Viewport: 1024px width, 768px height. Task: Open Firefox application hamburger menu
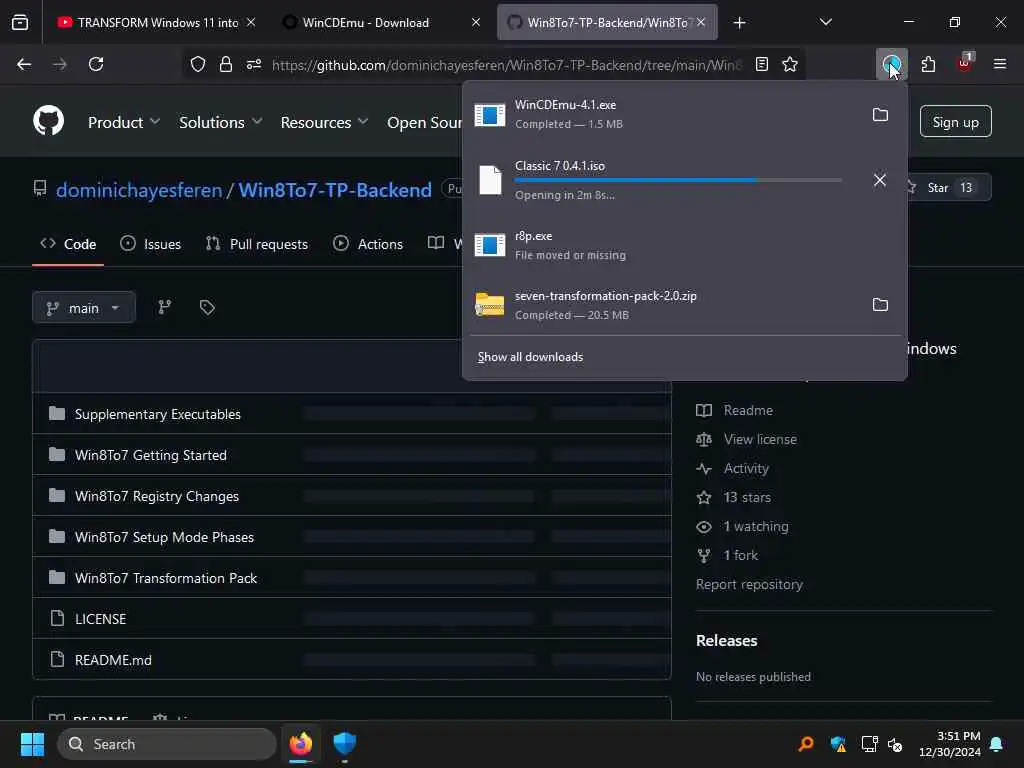point(1000,64)
